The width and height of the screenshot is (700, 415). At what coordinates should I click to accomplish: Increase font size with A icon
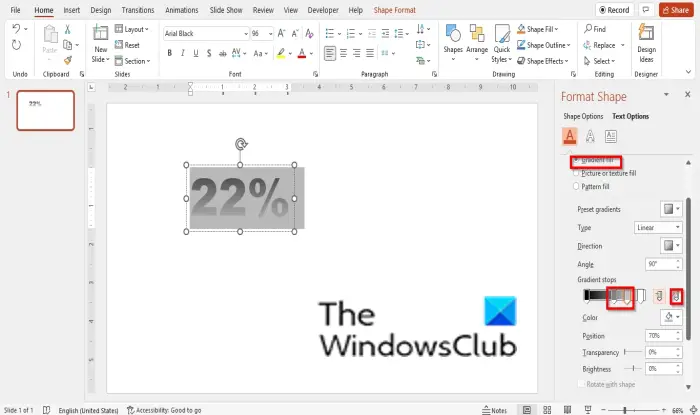click(281, 33)
